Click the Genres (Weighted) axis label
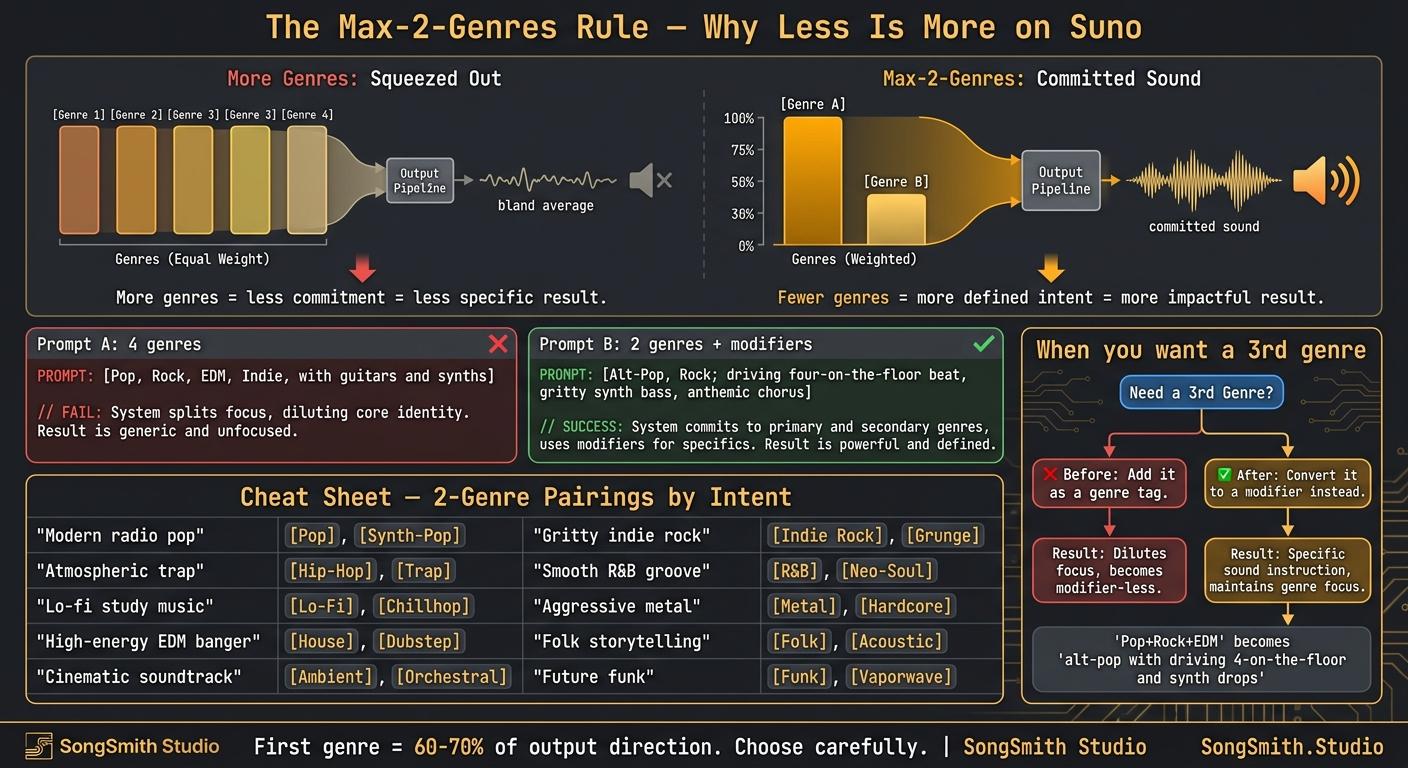Image resolution: width=1408 pixels, height=768 pixels. 854,259
